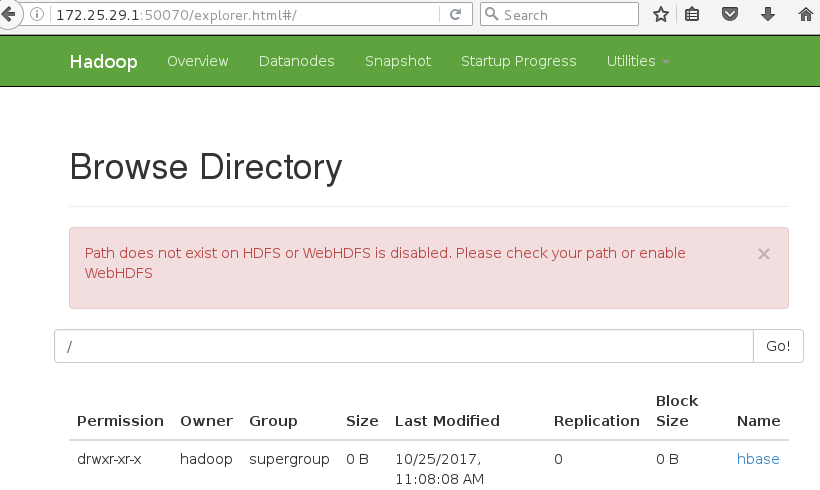Select the 10/25/2017 last modified cell
The height and width of the screenshot is (490, 820).
[x=439, y=469]
